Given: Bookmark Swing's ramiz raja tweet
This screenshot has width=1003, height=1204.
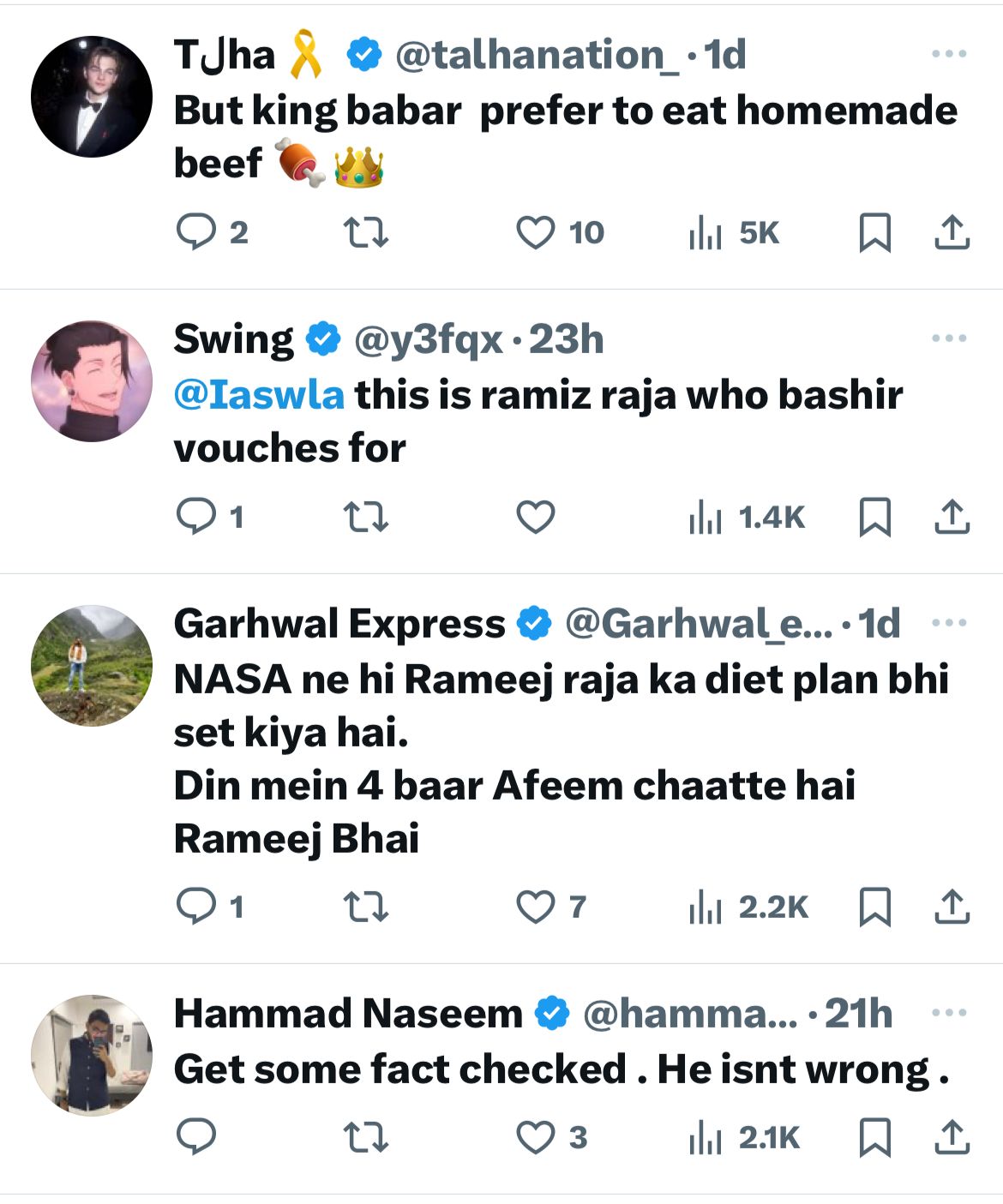Looking at the screenshot, I should [874, 517].
